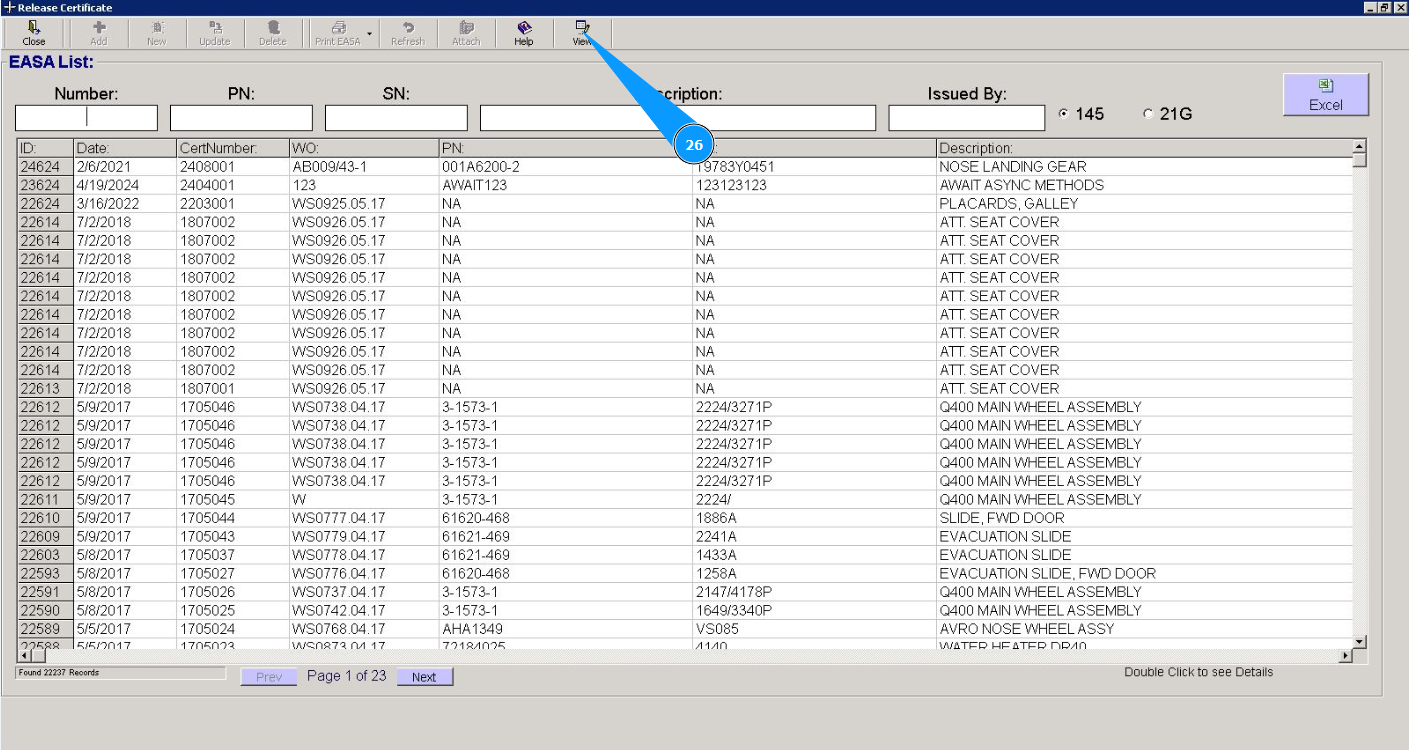Select AVRO NOSE WHEEL ASSY description

(x=1027, y=629)
